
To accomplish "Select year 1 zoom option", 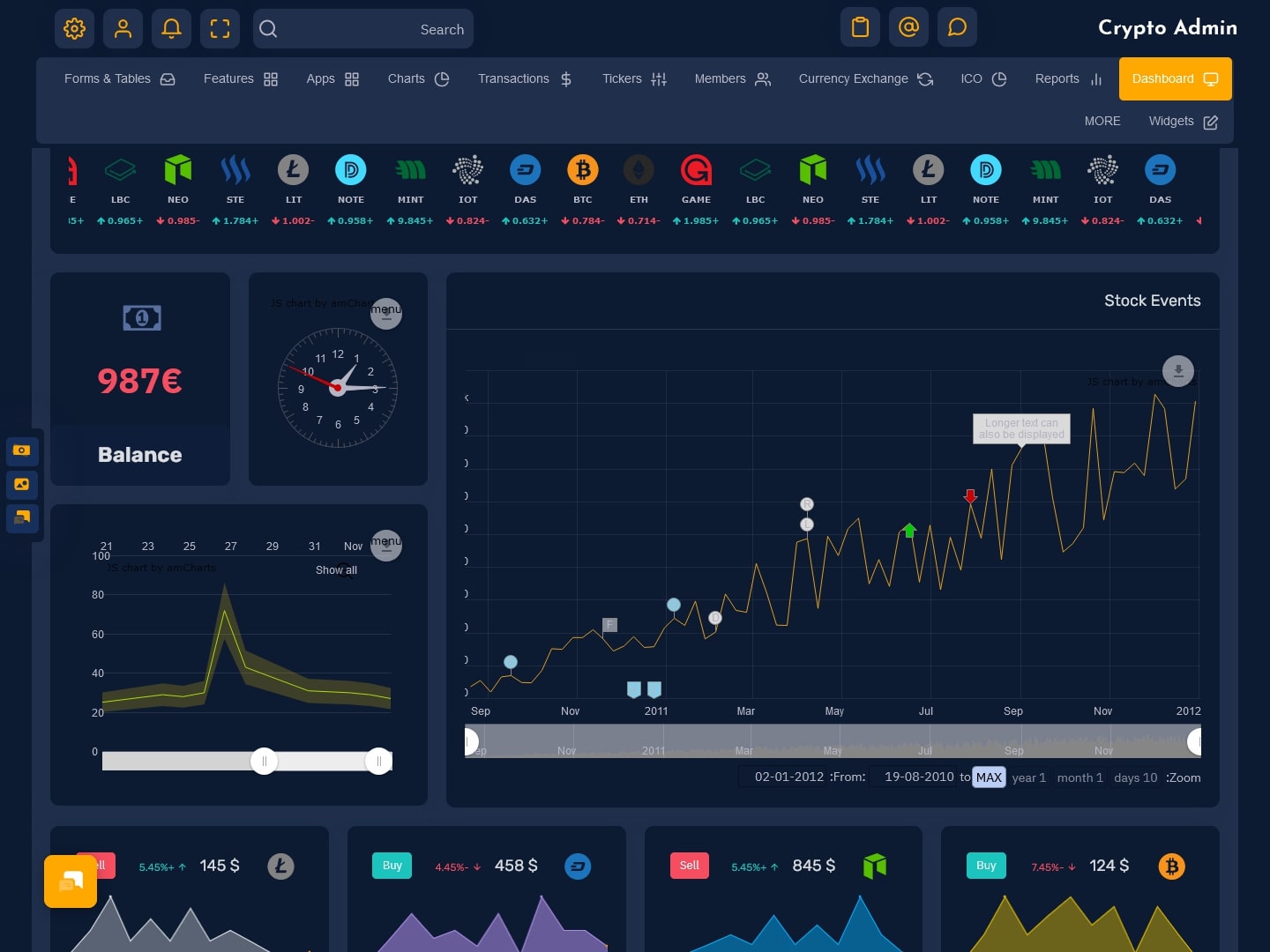I will pyautogui.click(x=1028, y=777).
